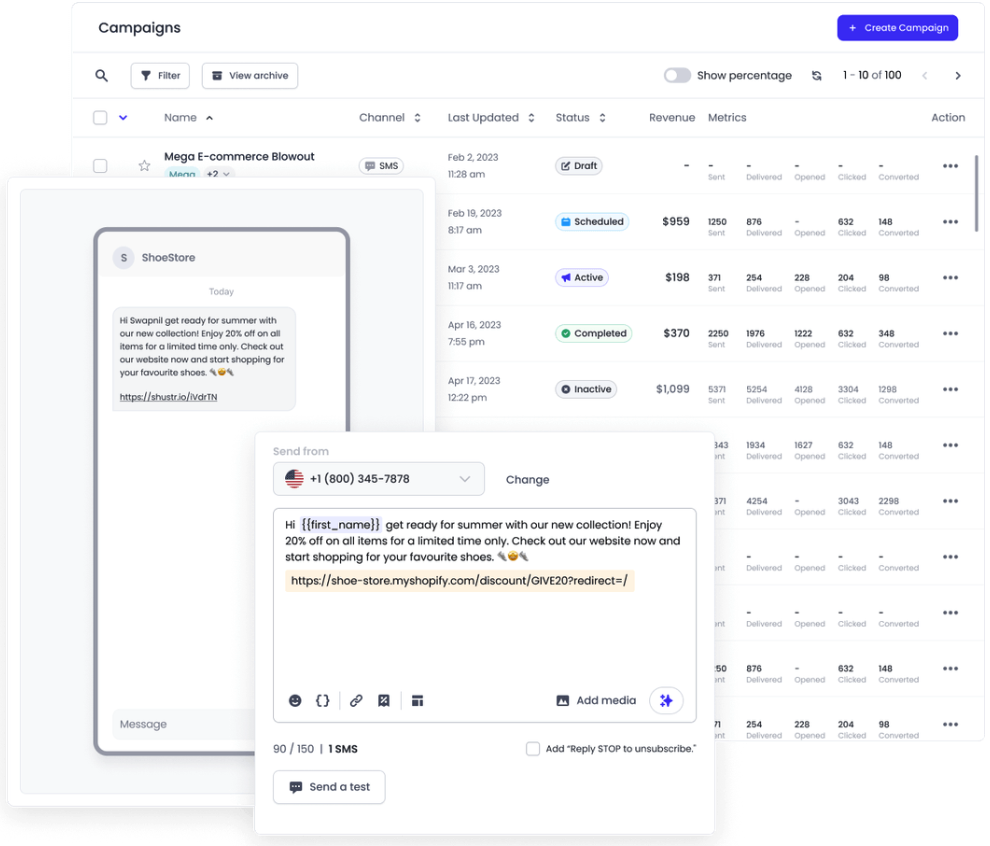This screenshot has height=846, width=990.
Task: Insert a link using the chain icon
Action: pos(356,701)
